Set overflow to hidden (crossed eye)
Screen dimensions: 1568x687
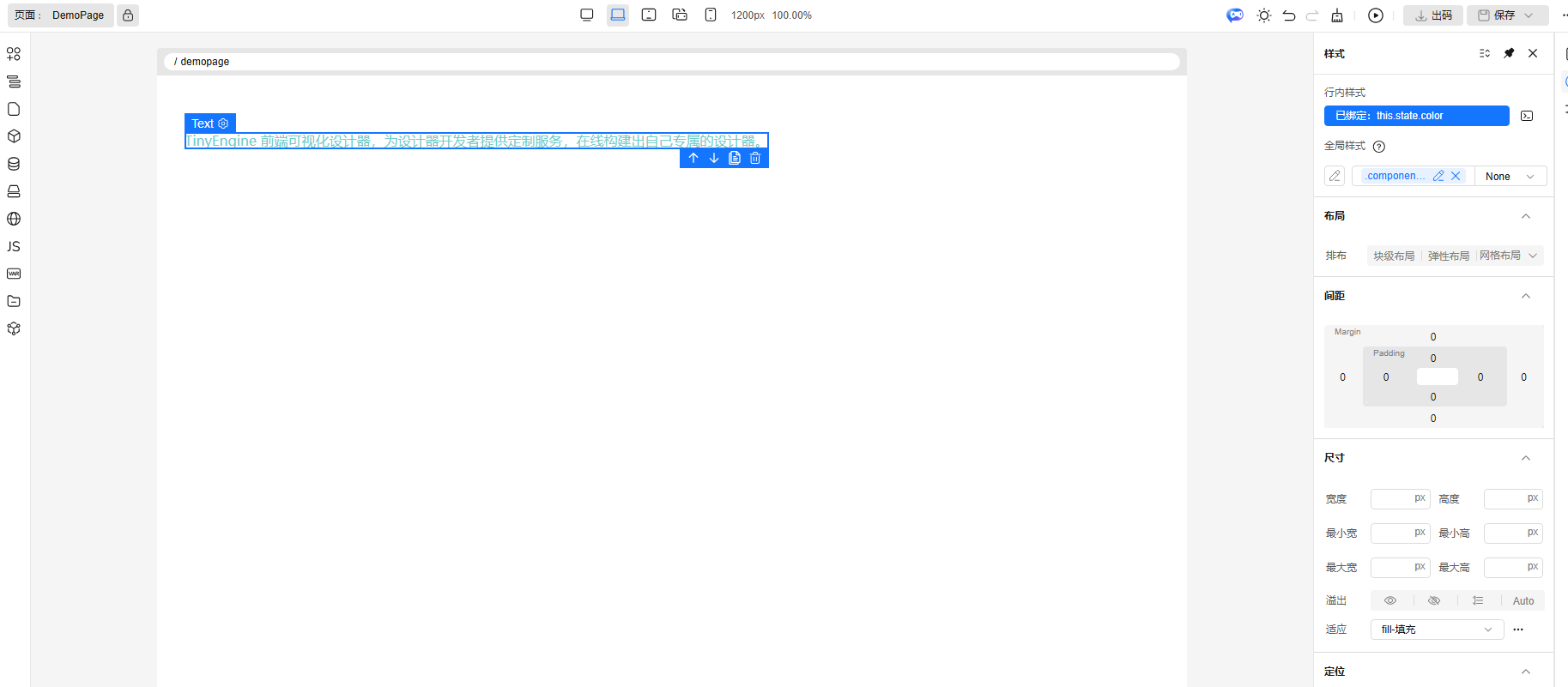[1433, 601]
